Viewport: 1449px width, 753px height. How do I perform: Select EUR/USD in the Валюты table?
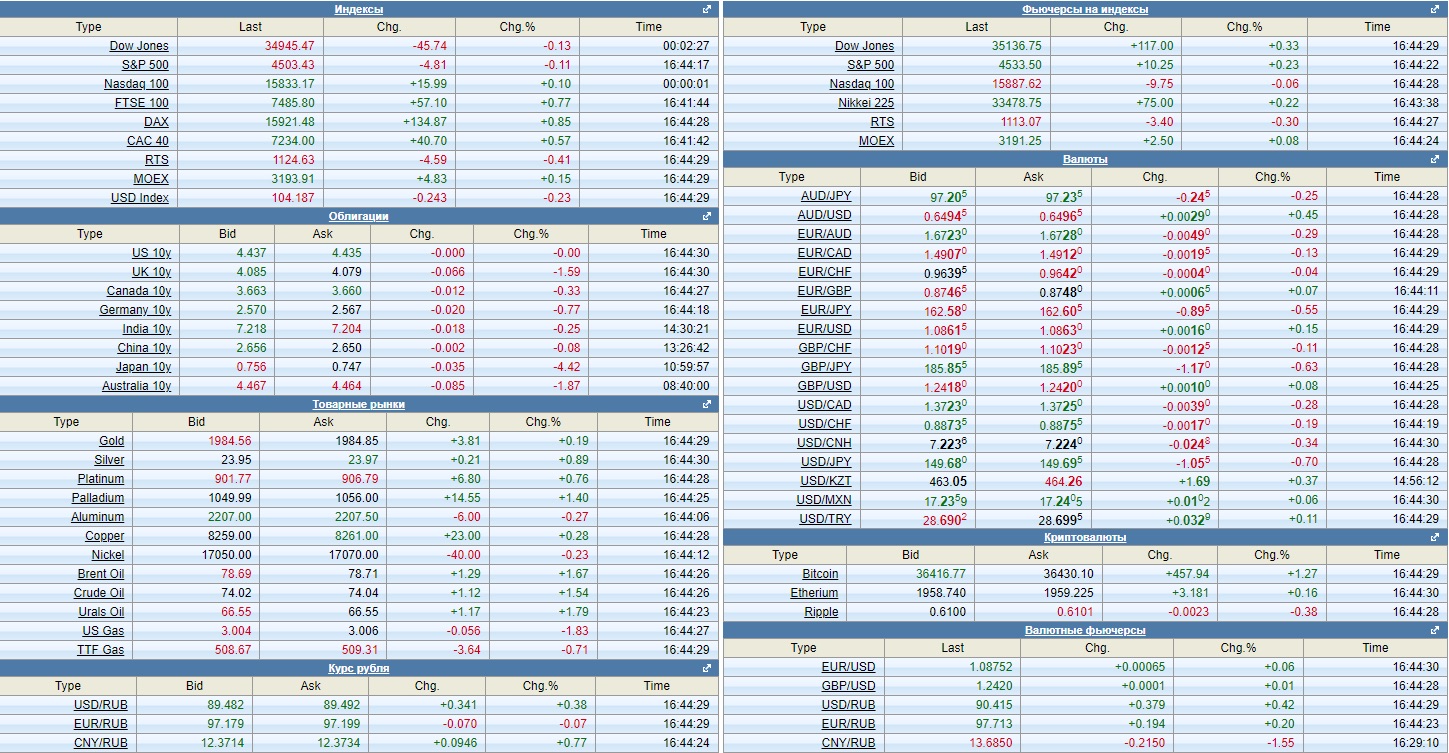click(825, 329)
